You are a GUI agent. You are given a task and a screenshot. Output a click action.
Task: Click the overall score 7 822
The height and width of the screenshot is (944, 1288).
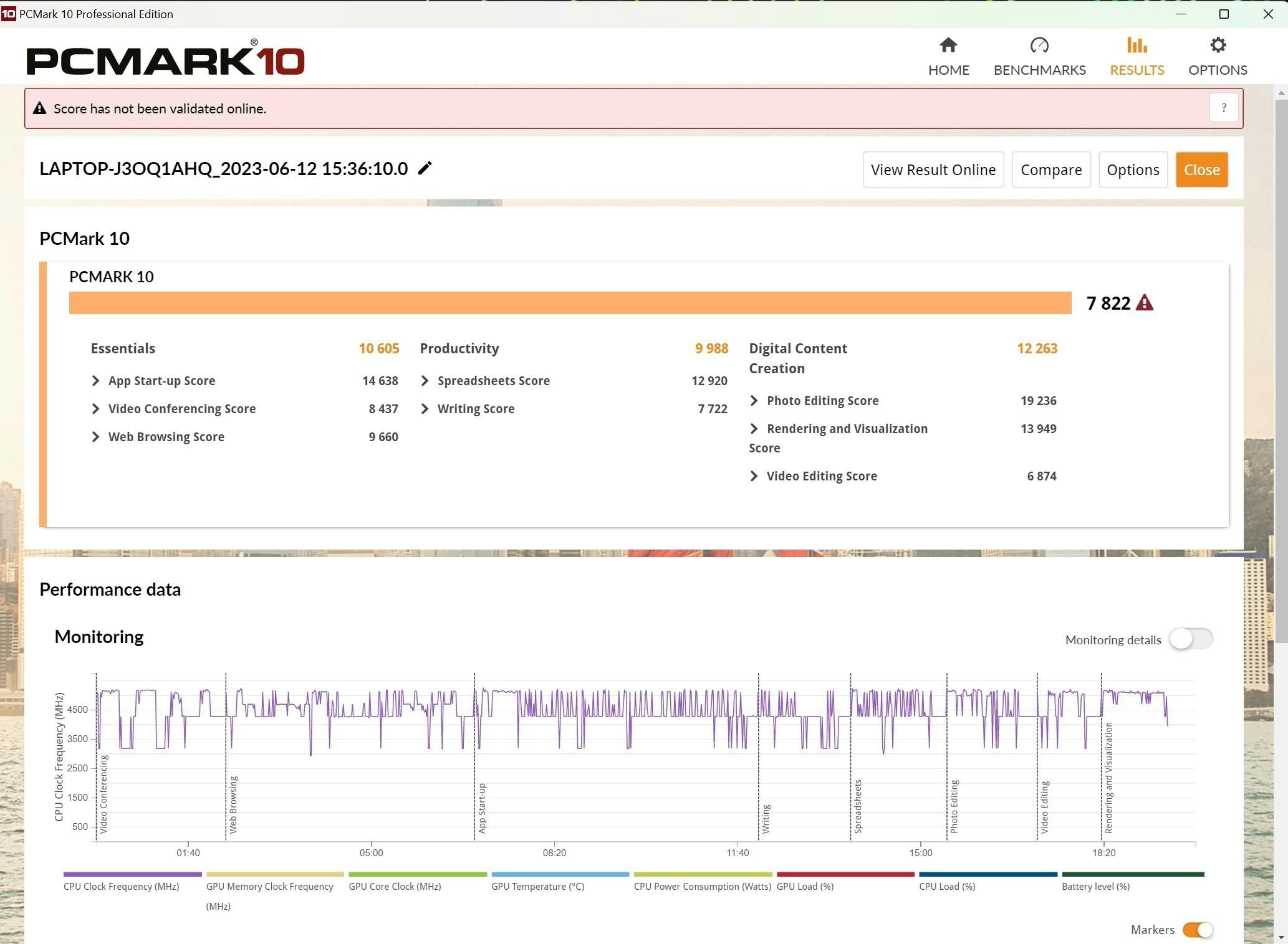pyautogui.click(x=1108, y=303)
